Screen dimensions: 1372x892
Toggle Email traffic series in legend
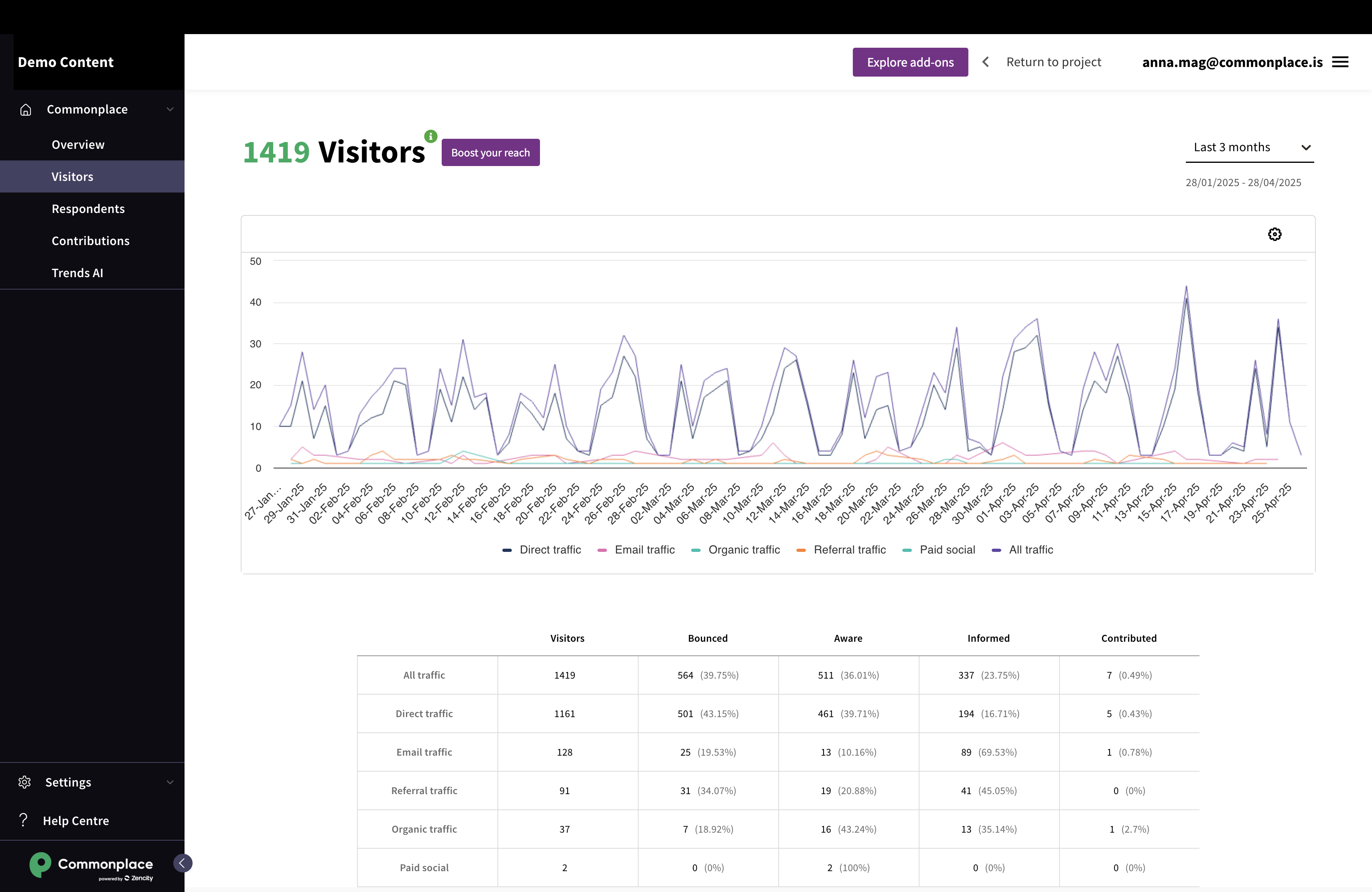(644, 550)
